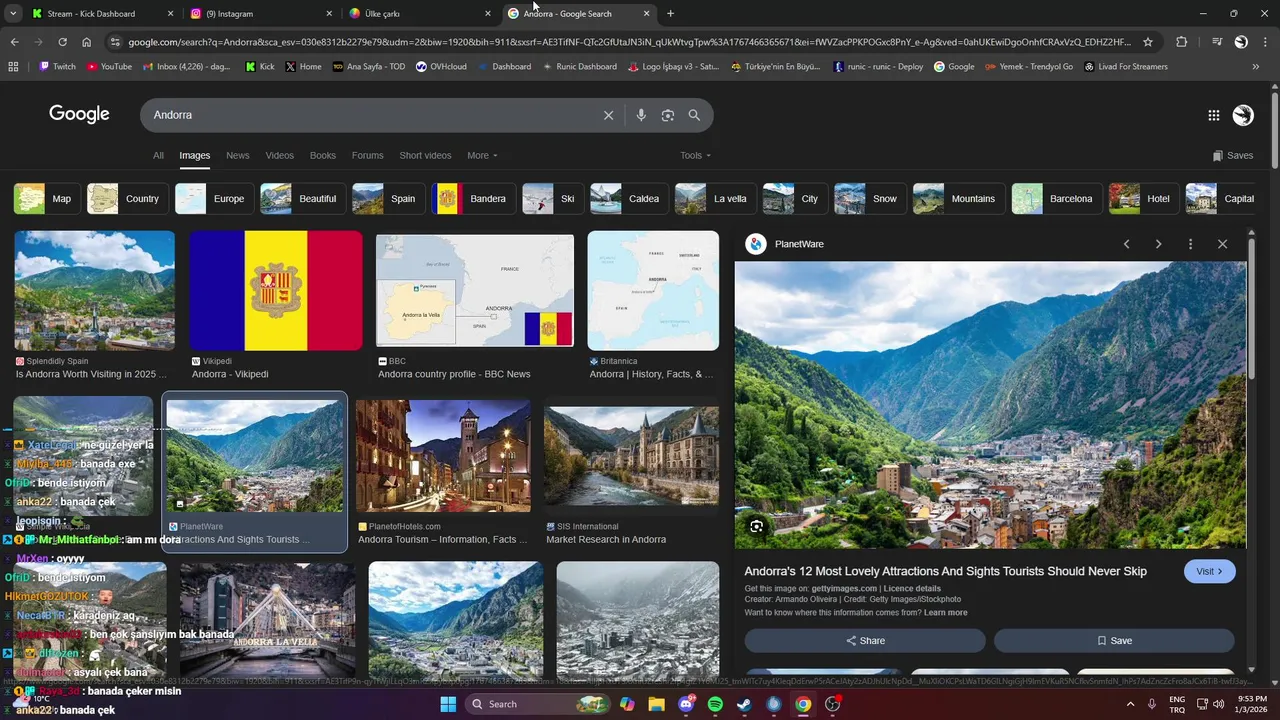The image size is (1280, 720).
Task: Search inside image with Lens overlay icon
Action: pyautogui.click(x=757, y=526)
